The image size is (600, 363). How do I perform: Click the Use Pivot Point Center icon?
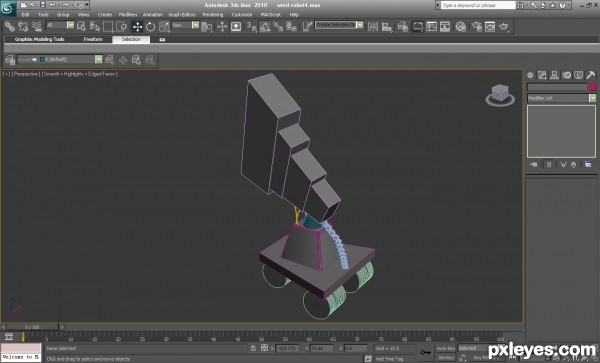[207, 26]
